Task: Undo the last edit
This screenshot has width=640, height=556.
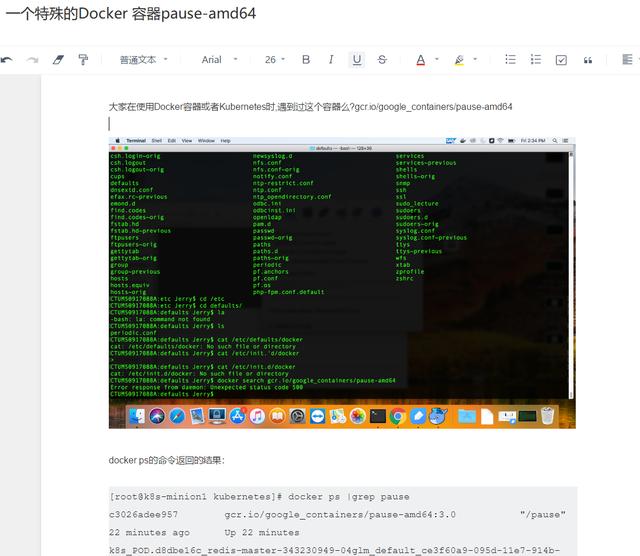Action: (7, 60)
